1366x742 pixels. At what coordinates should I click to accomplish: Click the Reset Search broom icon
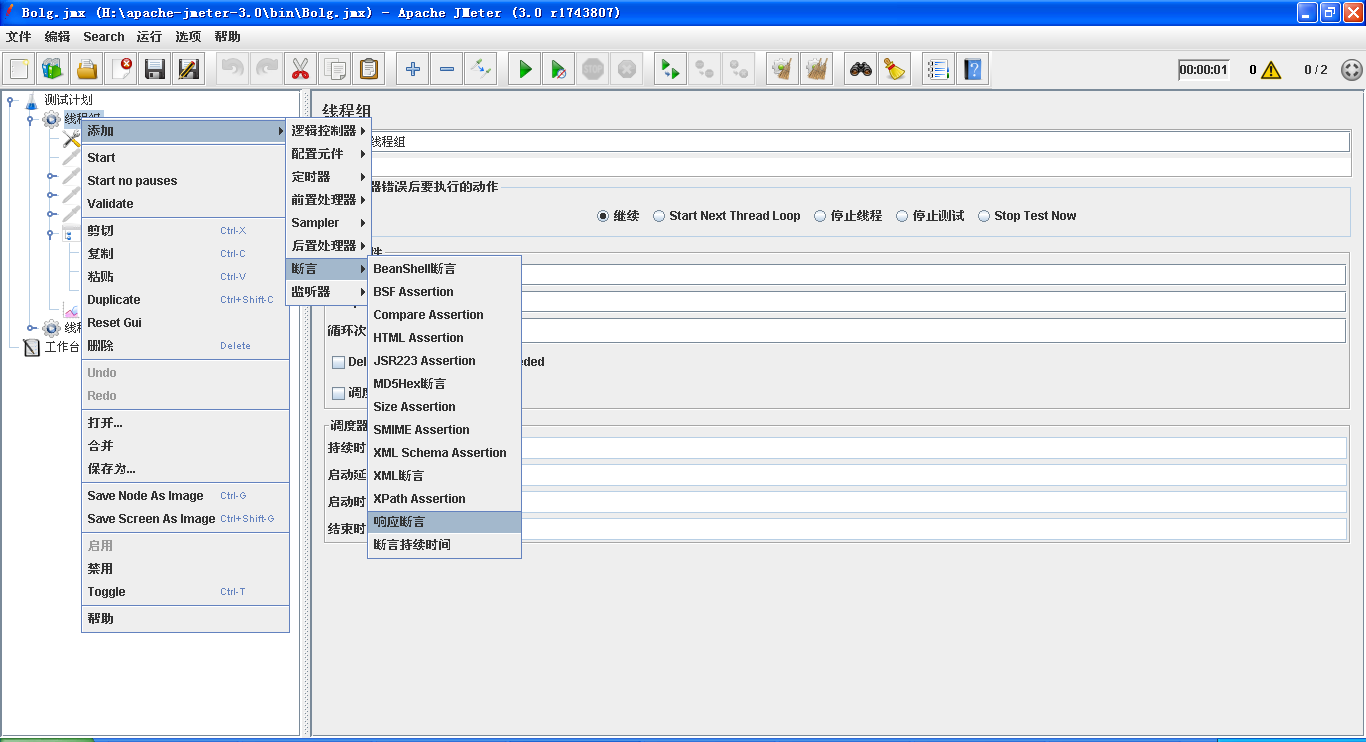(895, 69)
